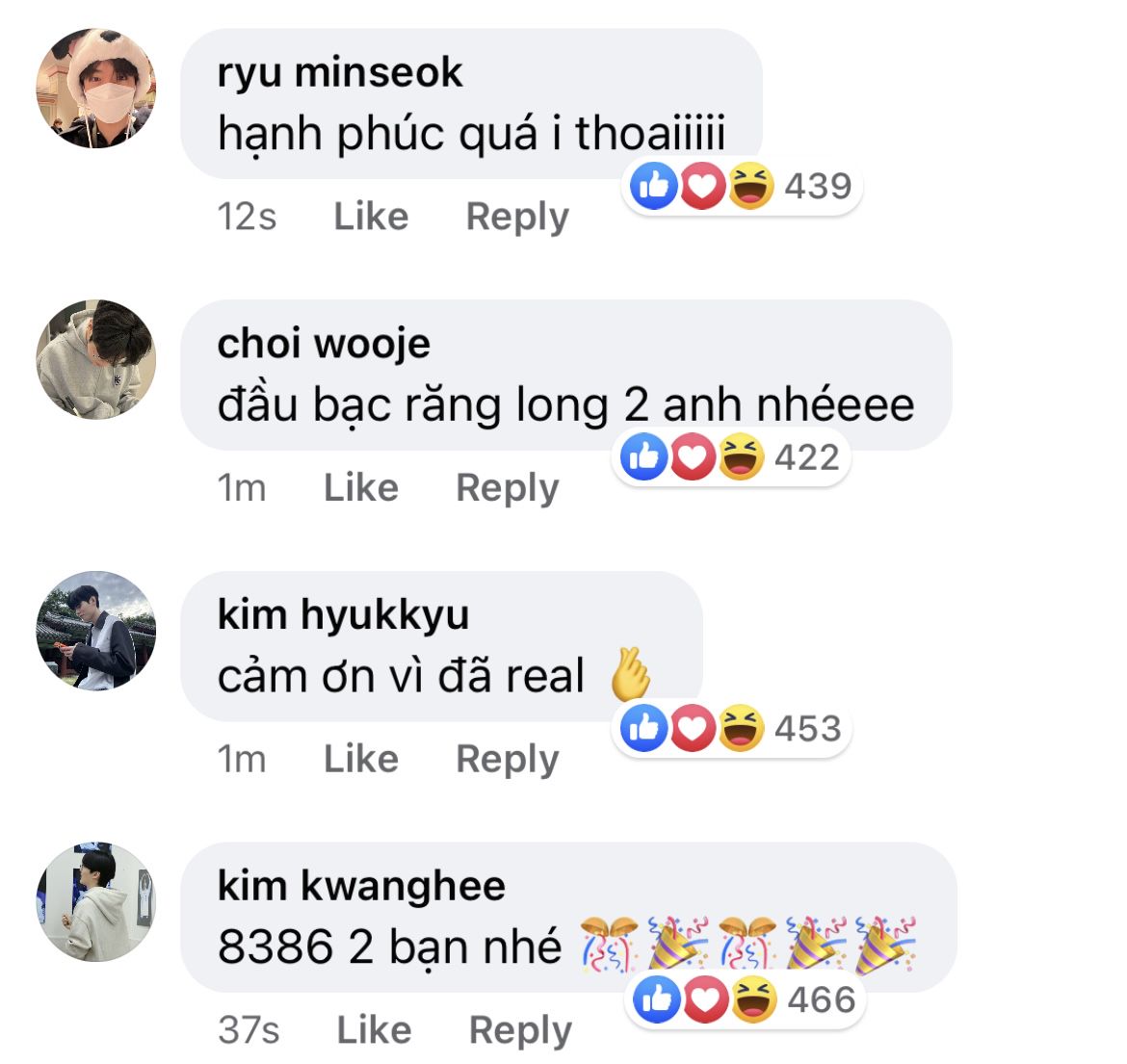View the 439 reactions count on ryu minseok's comment
The image size is (1127, 1064).
coord(818,186)
